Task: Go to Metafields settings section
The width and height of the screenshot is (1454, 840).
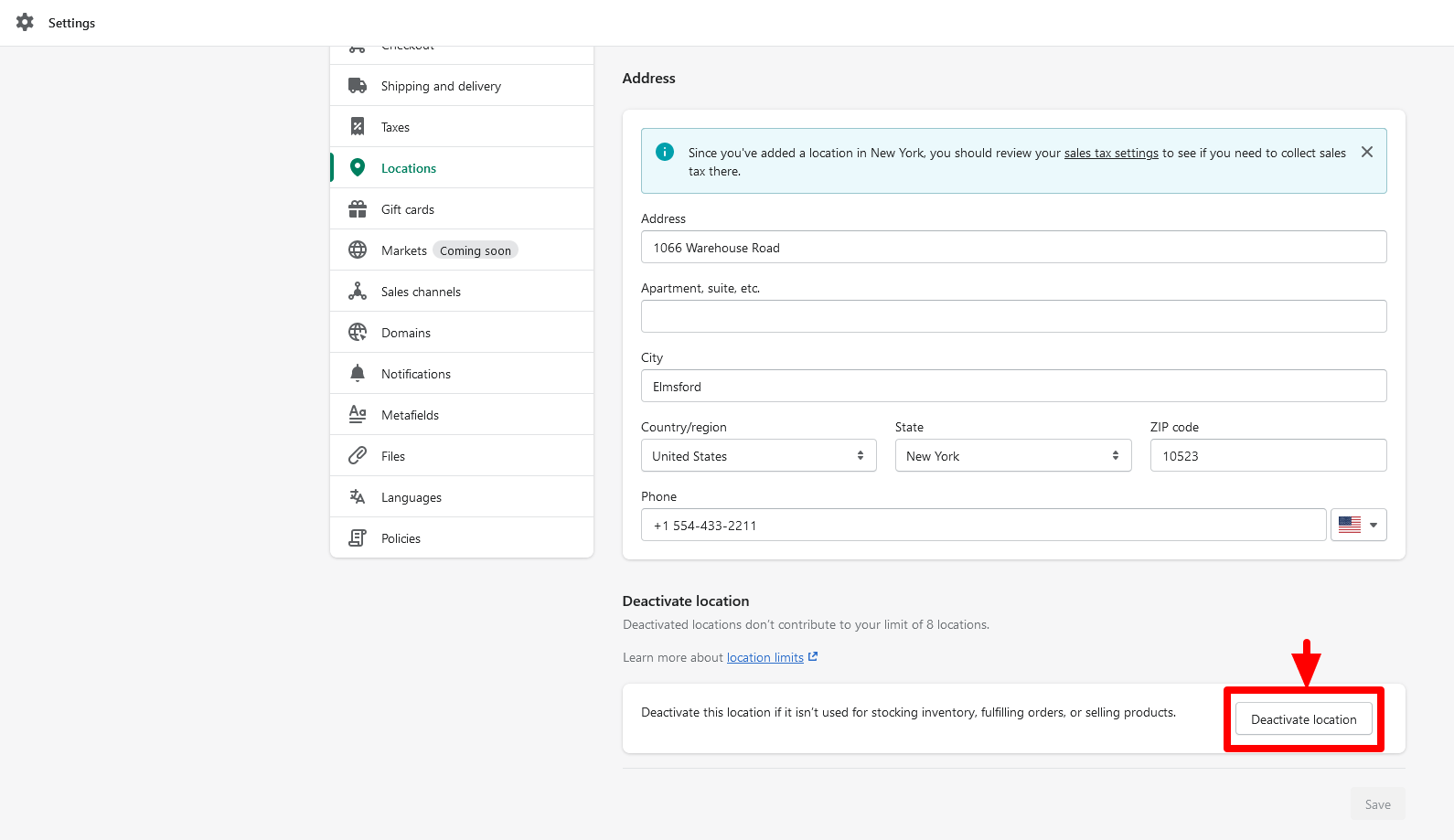Action: tap(410, 415)
